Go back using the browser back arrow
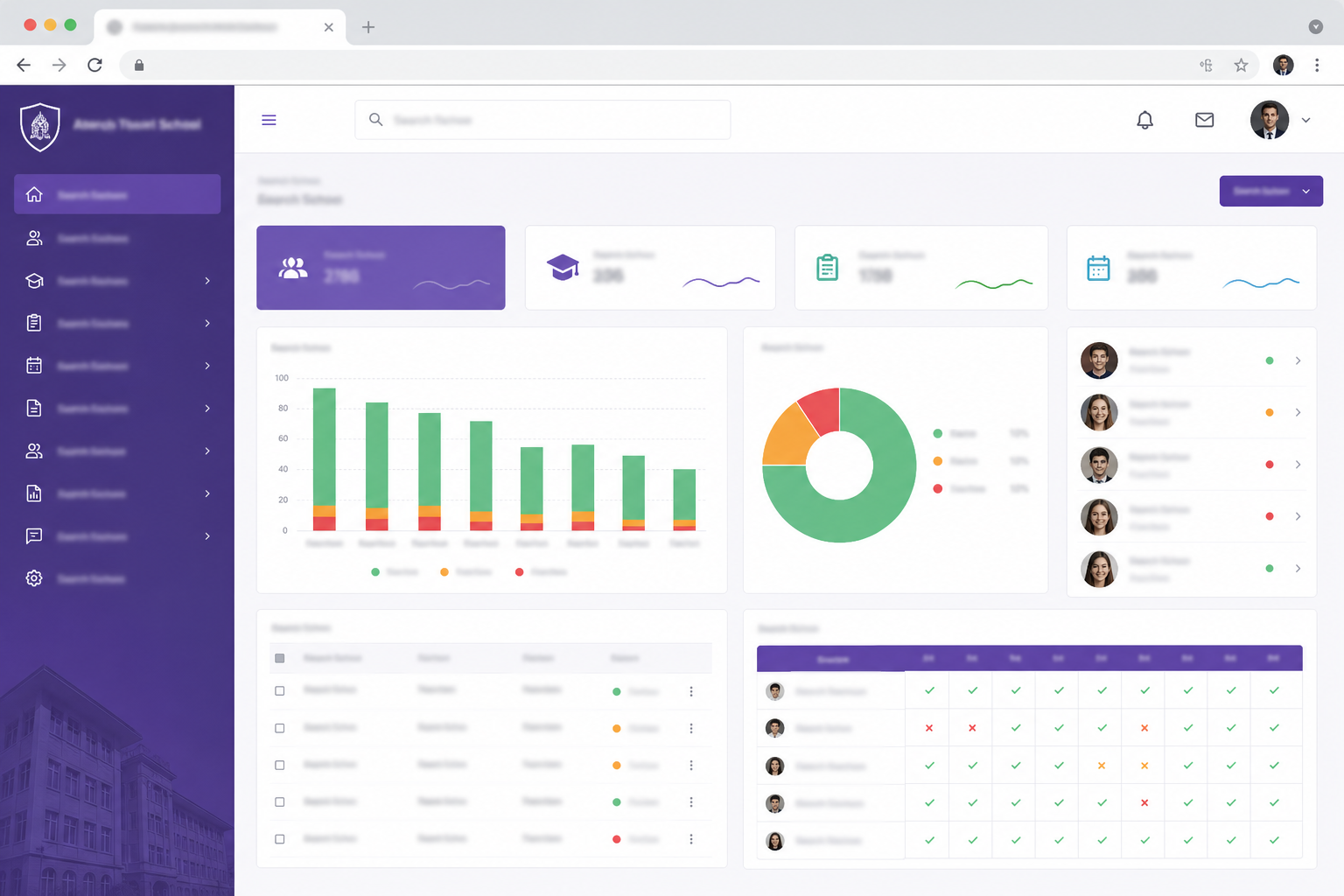 24,65
